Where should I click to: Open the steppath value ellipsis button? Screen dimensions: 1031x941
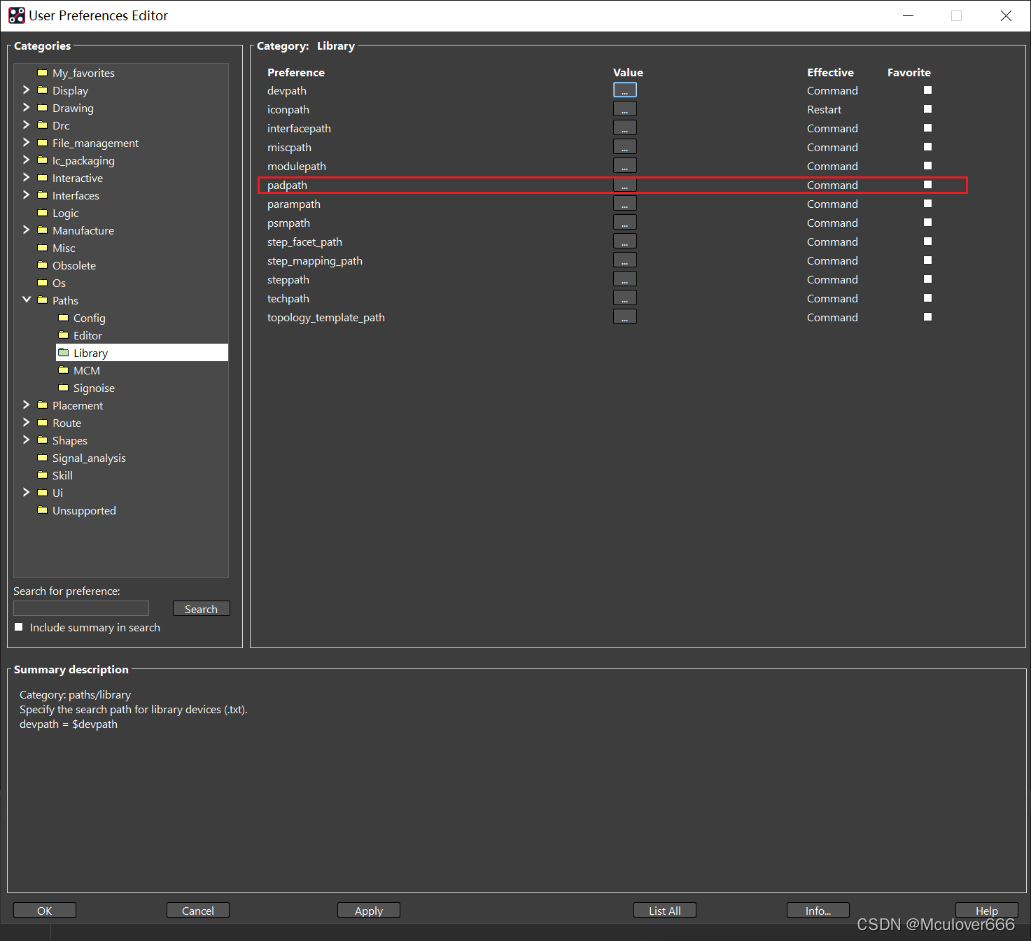coord(624,280)
